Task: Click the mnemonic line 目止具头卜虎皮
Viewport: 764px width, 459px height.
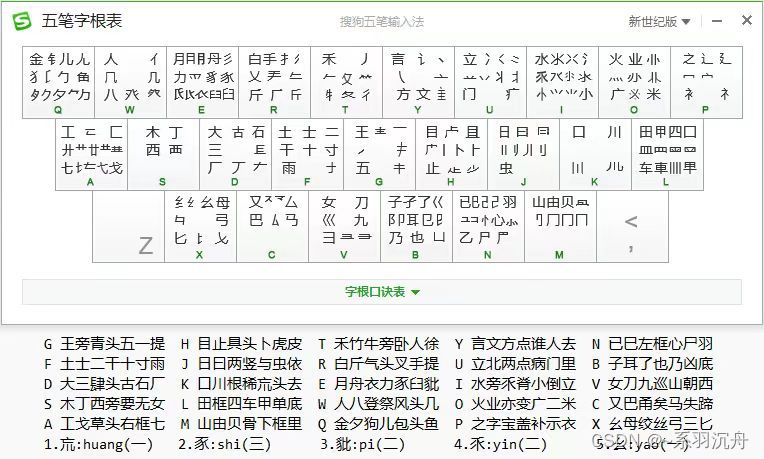Action: click(x=249, y=344)
